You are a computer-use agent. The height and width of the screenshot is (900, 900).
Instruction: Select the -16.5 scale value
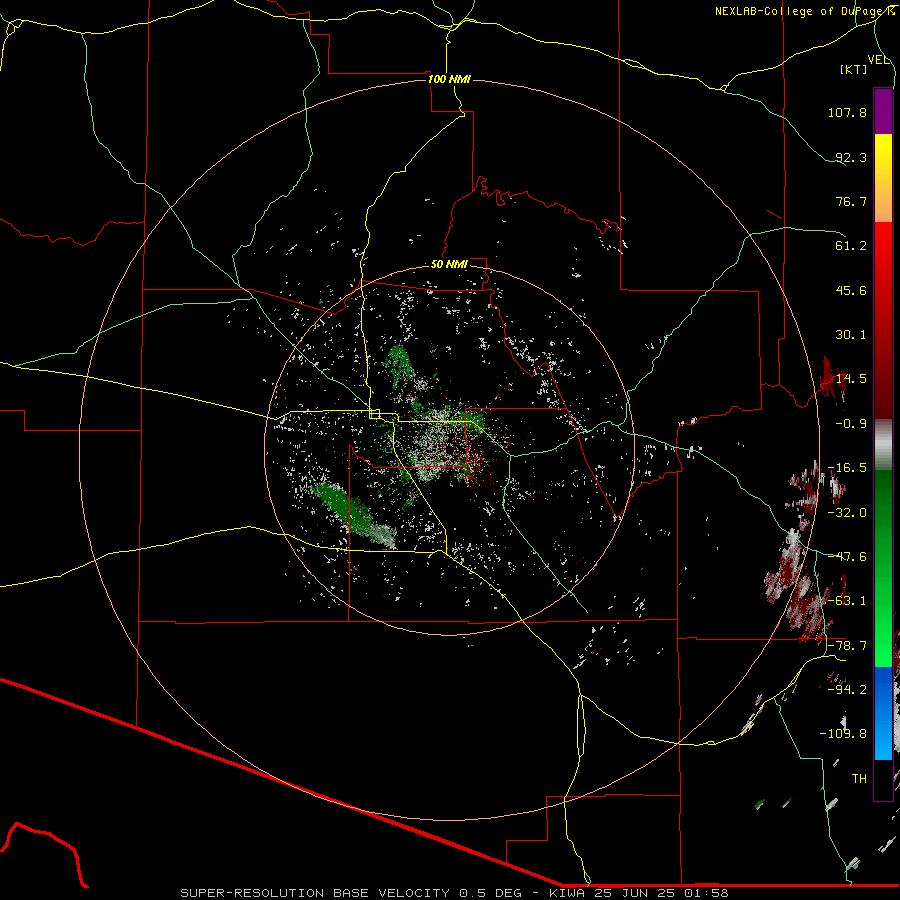(847, 468)
